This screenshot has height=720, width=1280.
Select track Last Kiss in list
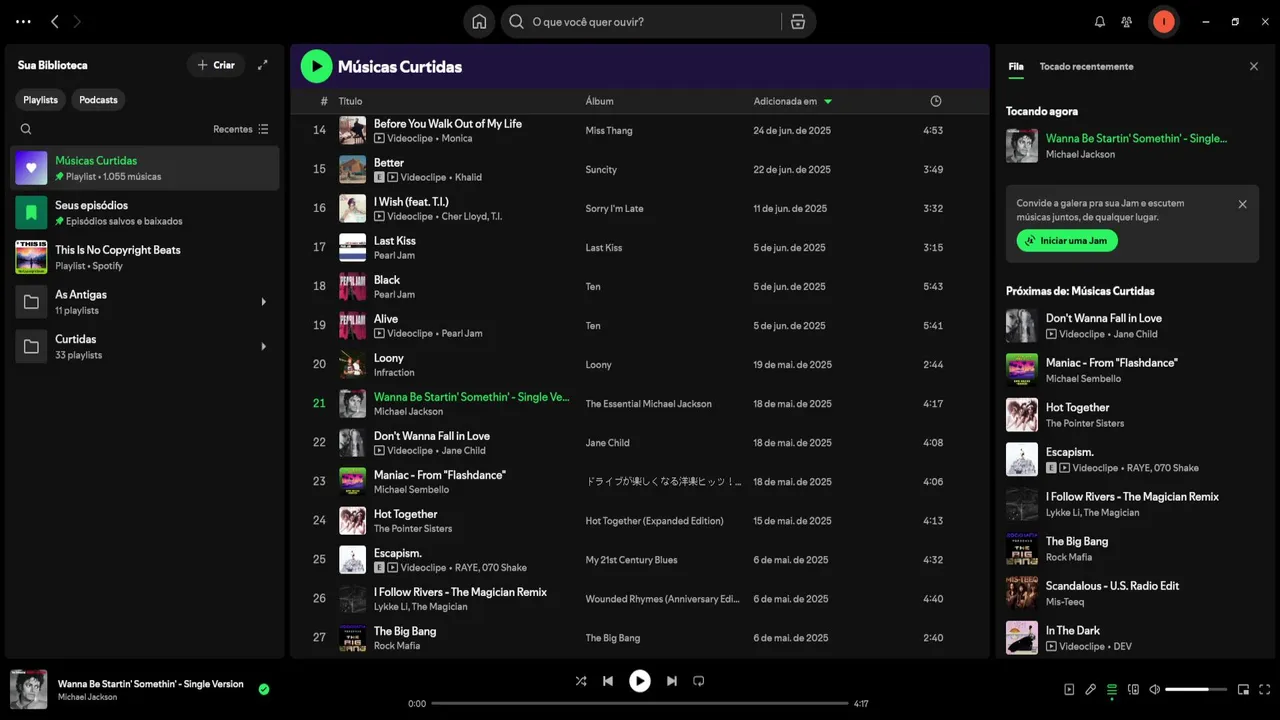click(x=640, y=248)
